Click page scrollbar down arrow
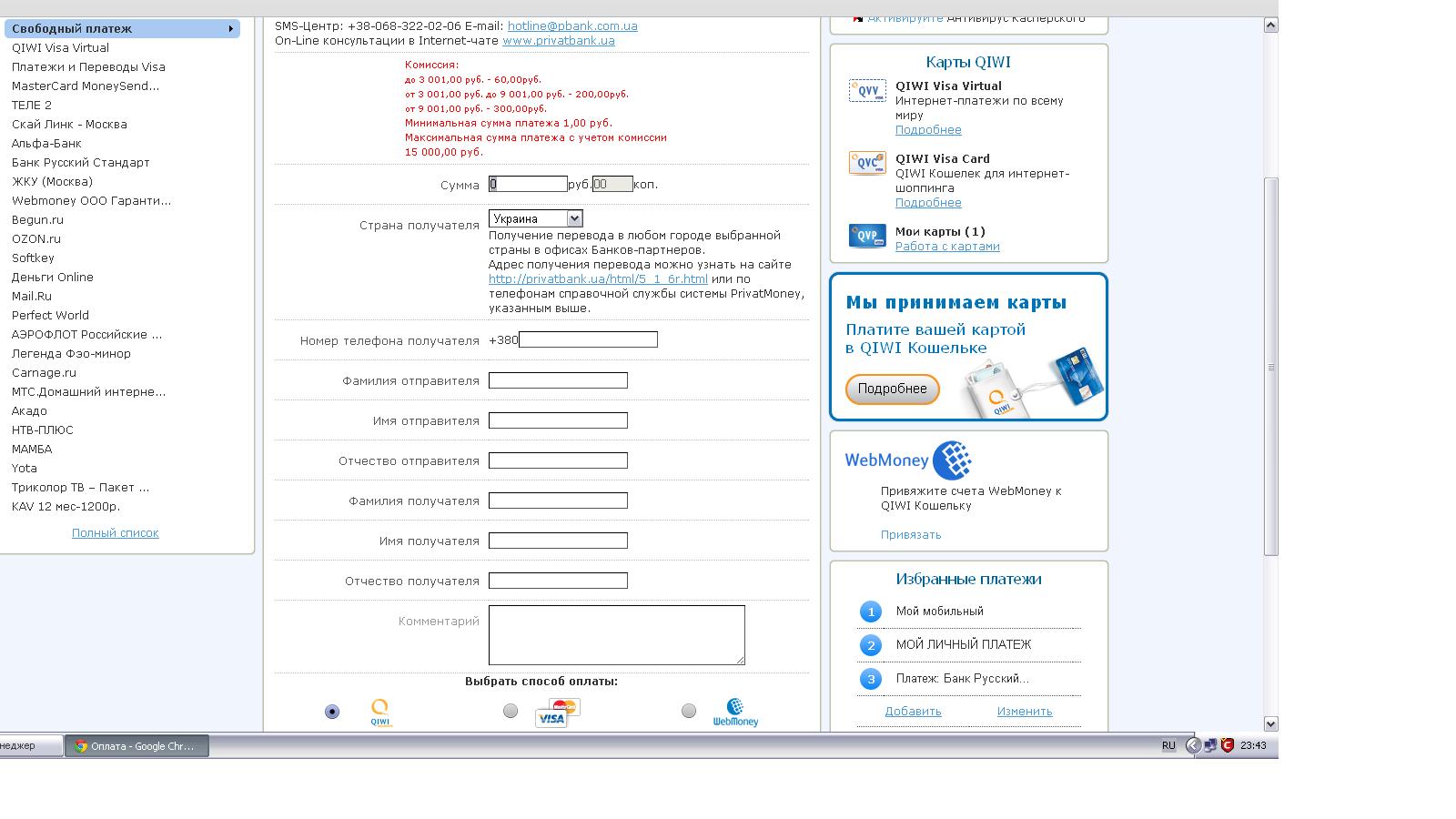Image resolution: width=1456 pixels, height=819 pixels. (x=1271, y=724)
